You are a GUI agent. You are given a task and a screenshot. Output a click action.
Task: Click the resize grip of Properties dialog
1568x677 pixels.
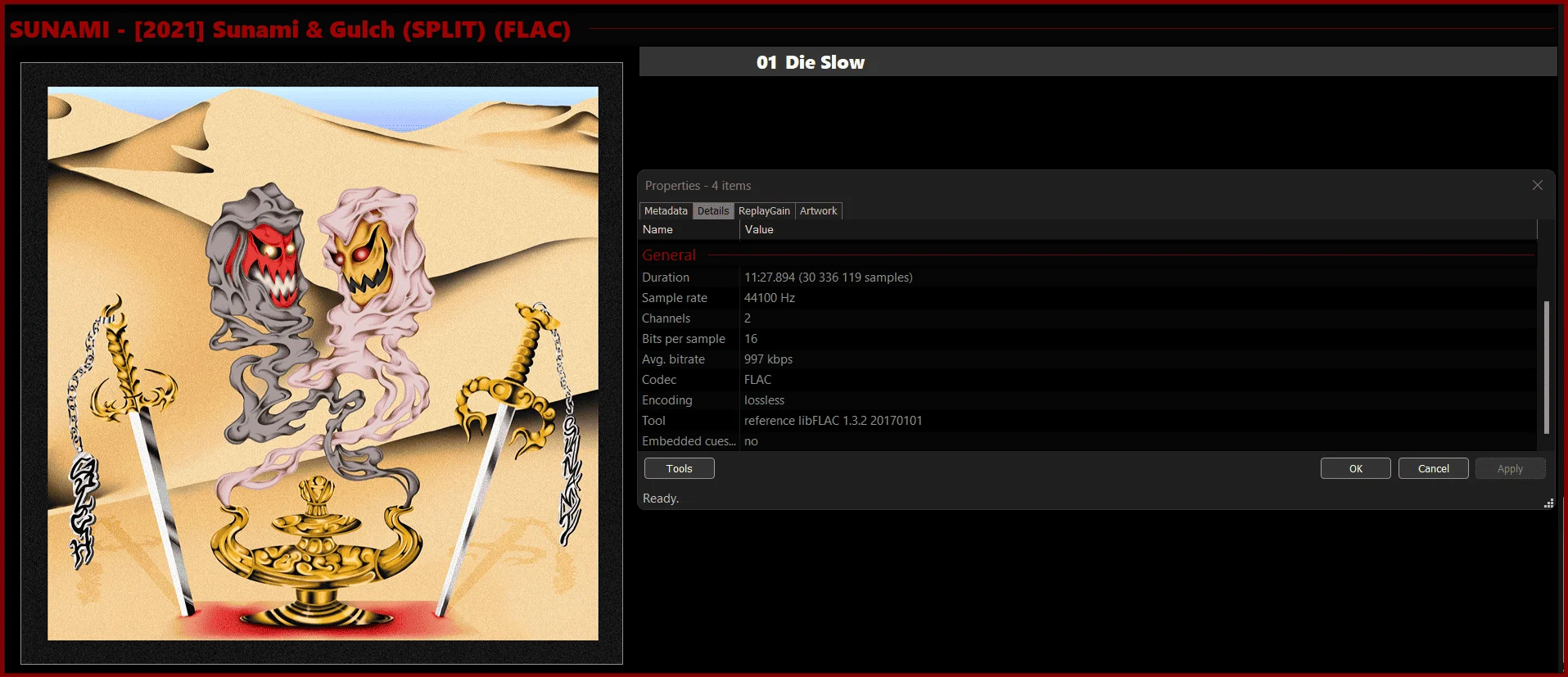[x=1548, y=503]
